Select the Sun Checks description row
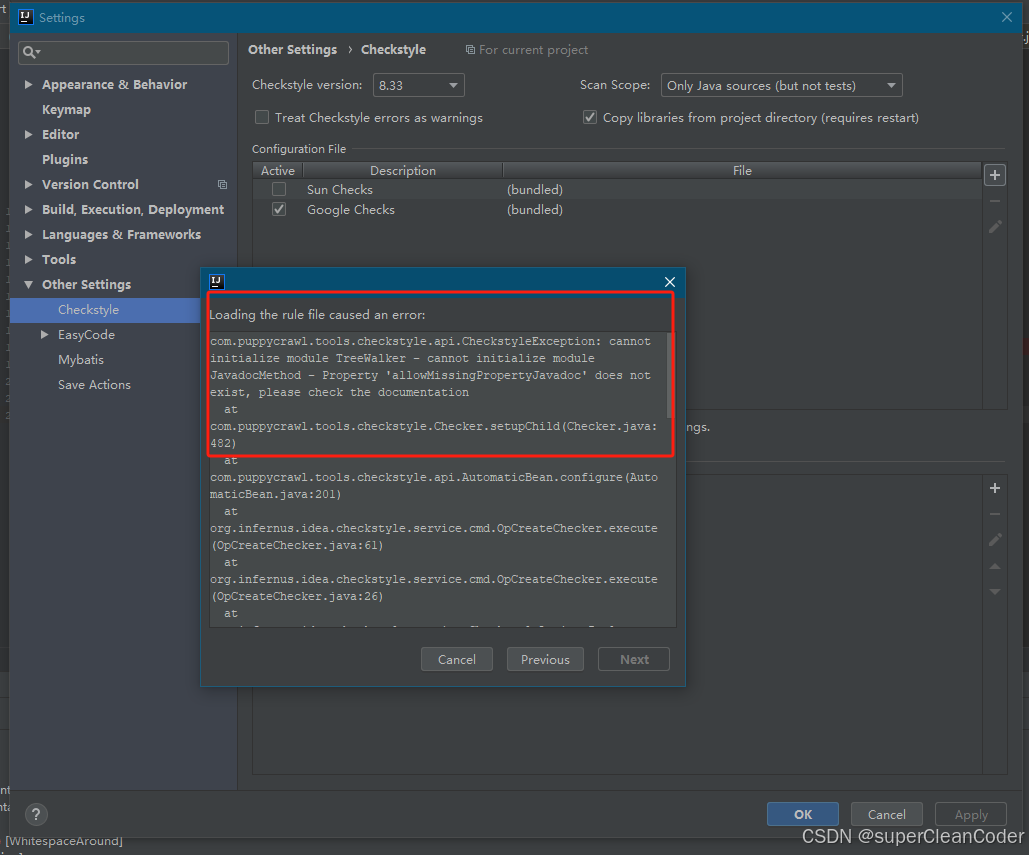Image resolution: width=1029 pixels, height=855 pixels. pos(340,190)
